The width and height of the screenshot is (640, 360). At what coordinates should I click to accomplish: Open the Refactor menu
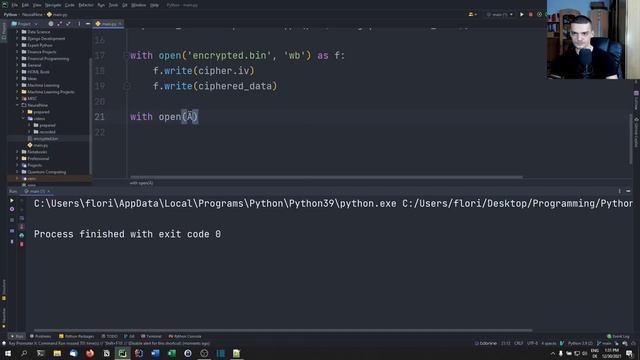(x=86, y=5)
